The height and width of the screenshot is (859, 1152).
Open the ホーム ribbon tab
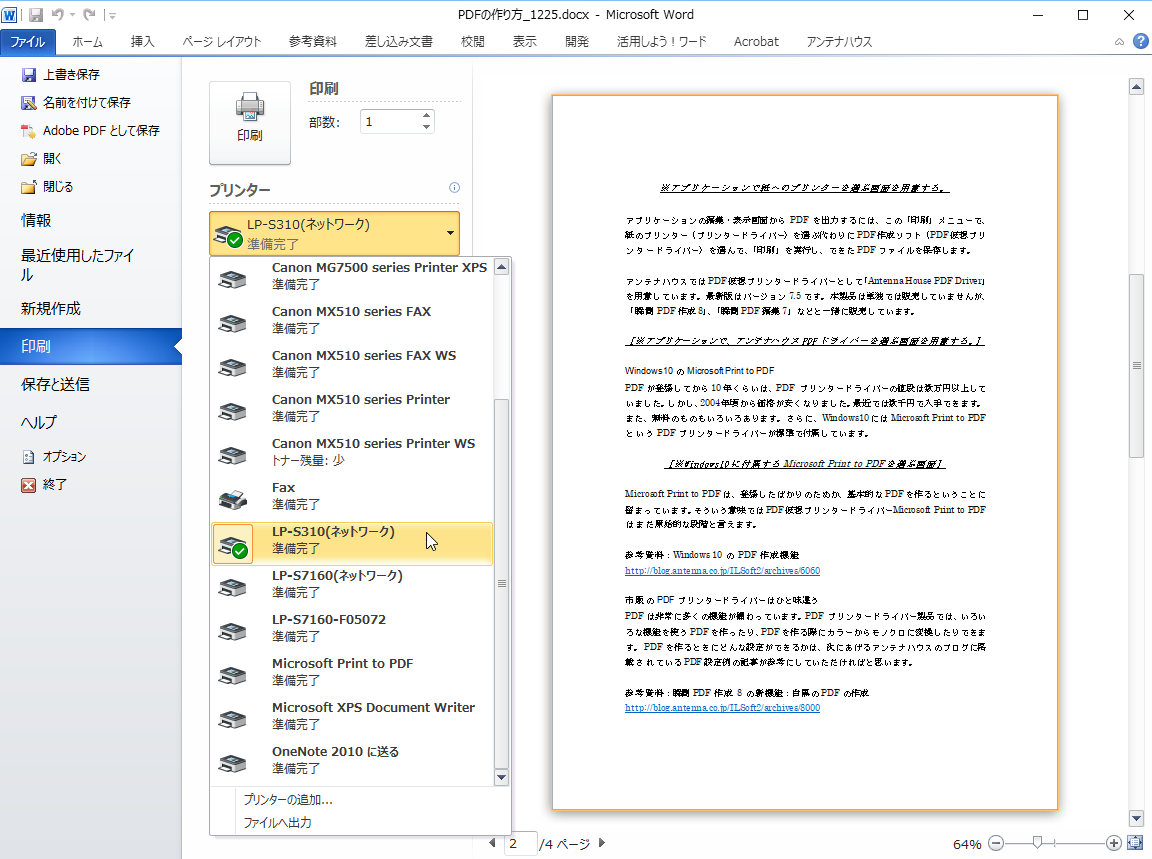click(x=87, y=41)
